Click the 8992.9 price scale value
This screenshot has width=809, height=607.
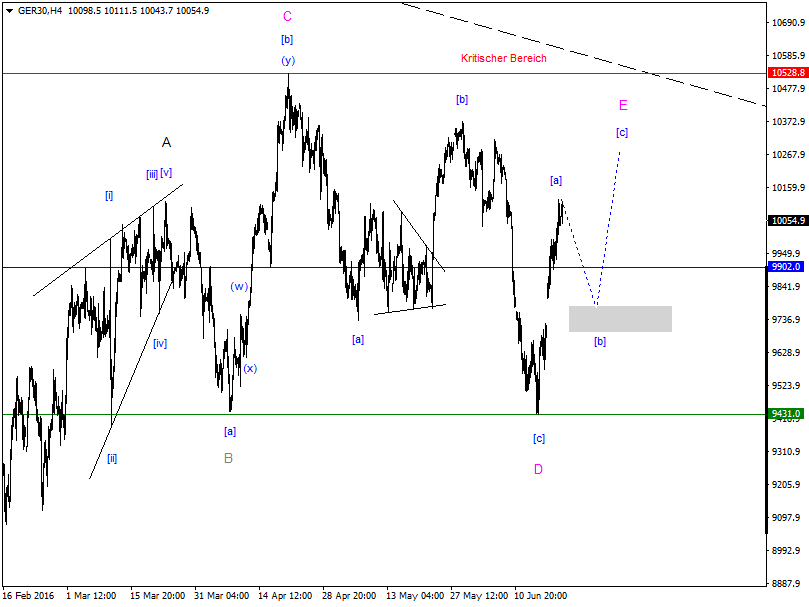point(786,551)
